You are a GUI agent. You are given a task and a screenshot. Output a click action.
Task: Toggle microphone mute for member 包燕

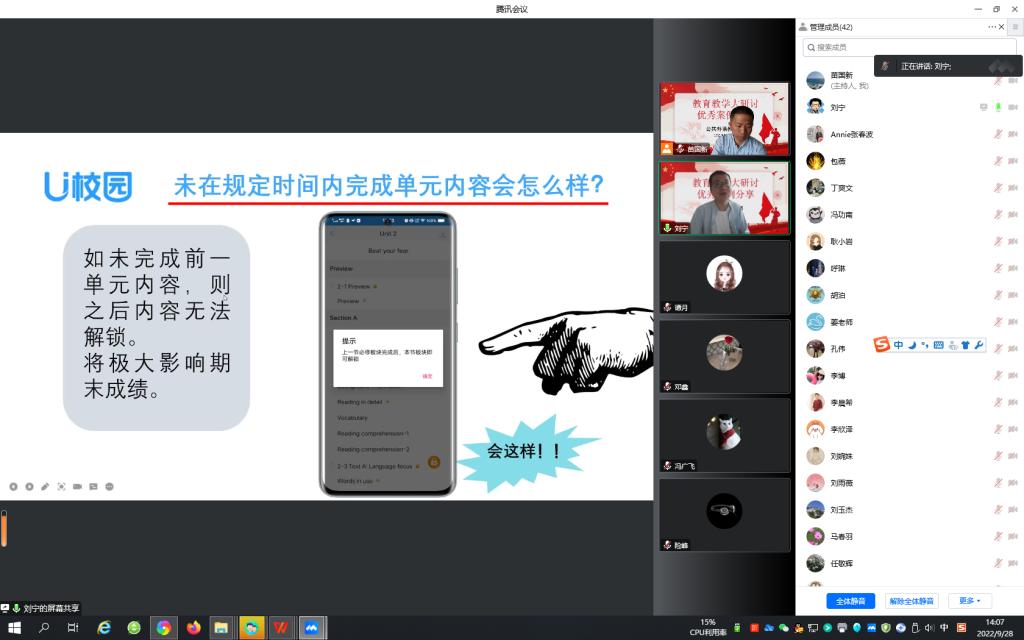point(997,161)
